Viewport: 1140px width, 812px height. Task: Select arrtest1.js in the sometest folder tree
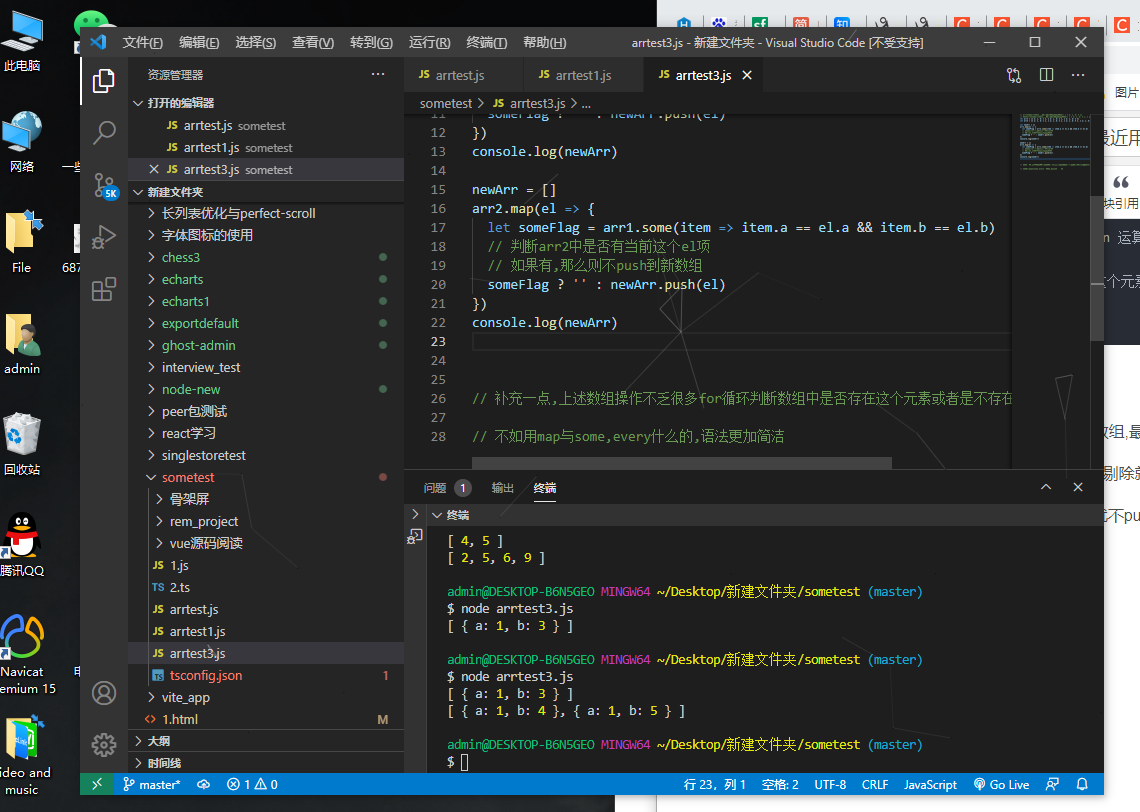click(266, 631)
